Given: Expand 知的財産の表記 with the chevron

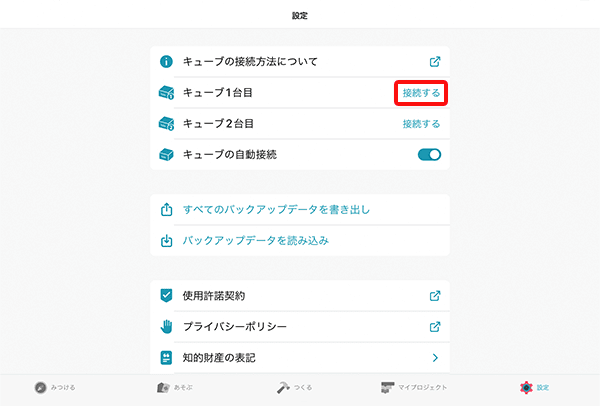Looking at the screenshot, I should tap(435, 357).
